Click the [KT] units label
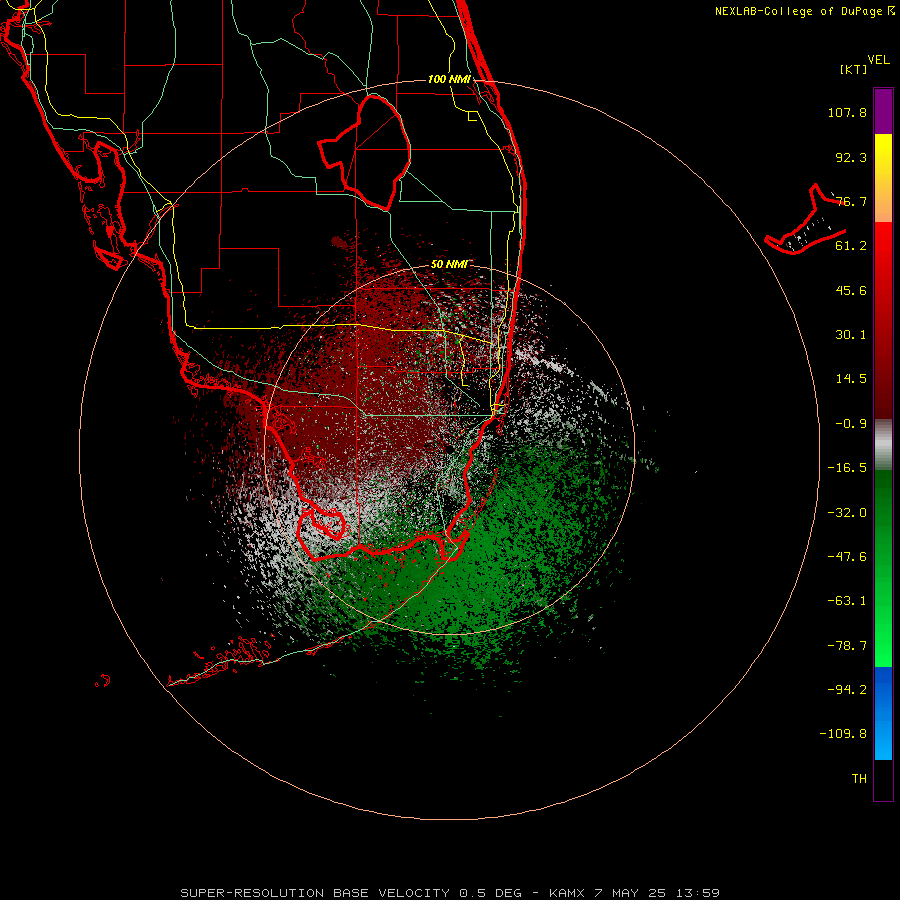 pyautogui.click(x=854, y=69)
